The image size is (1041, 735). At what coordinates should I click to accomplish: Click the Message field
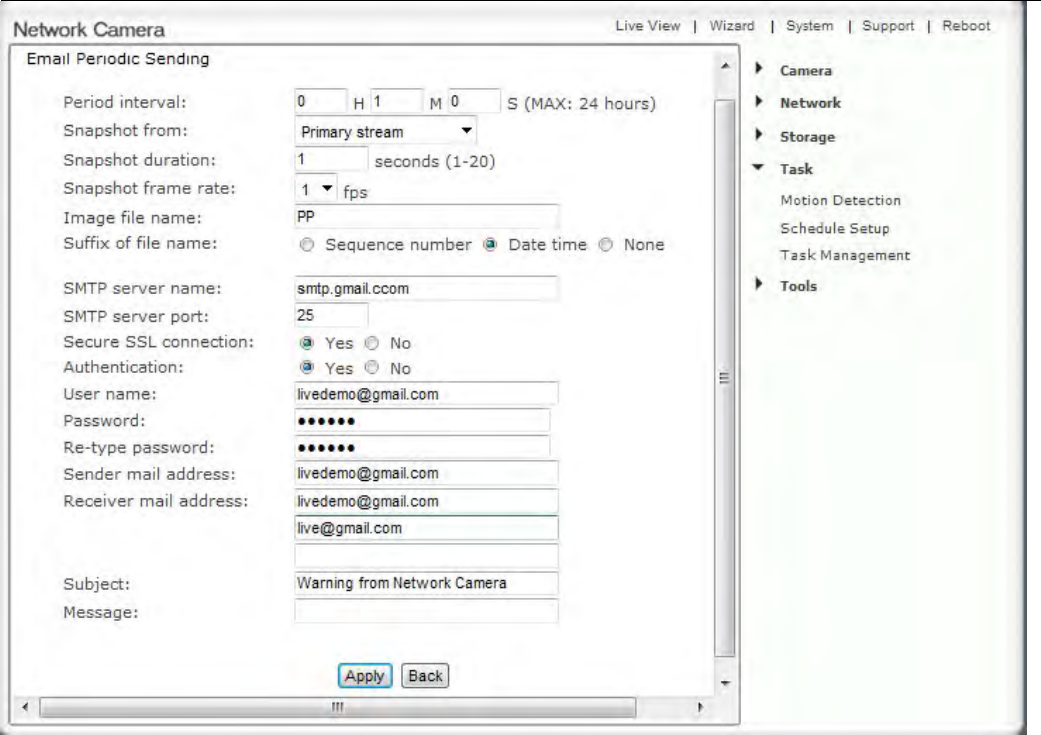[x=426, y=611]
